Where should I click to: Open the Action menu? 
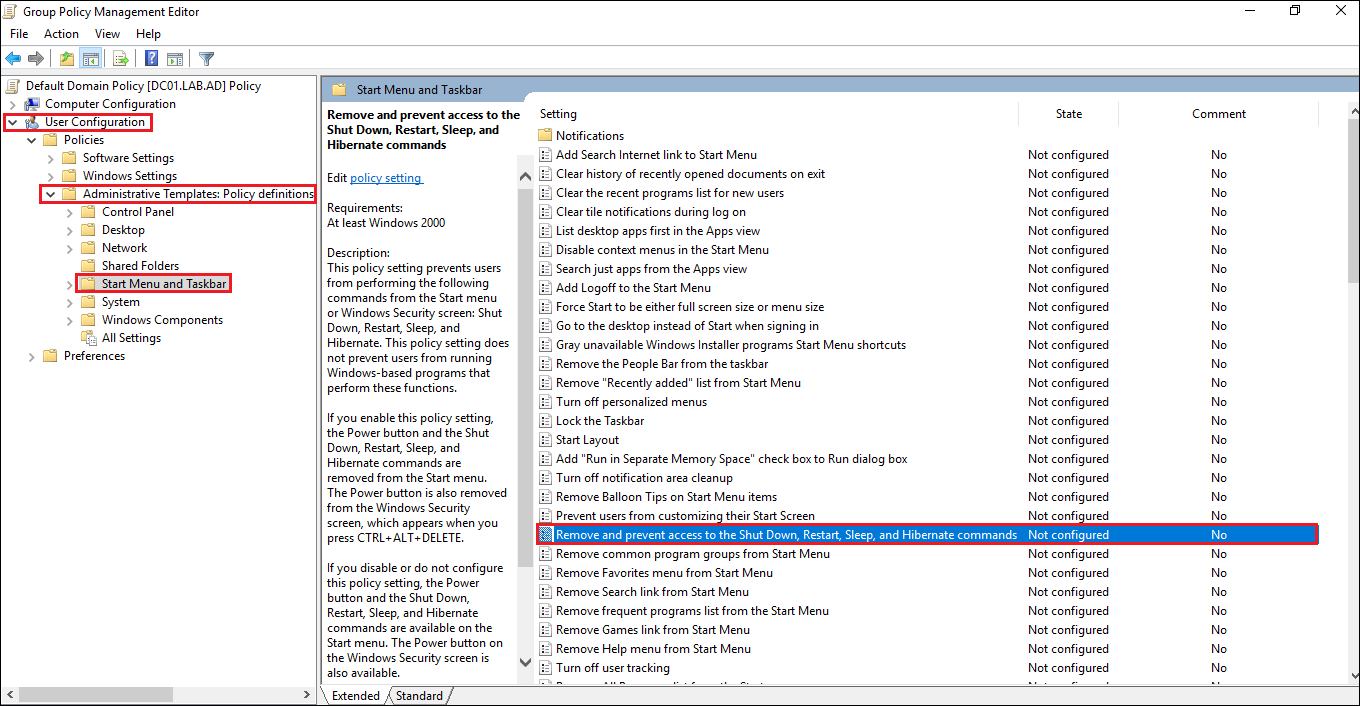[x=61, y=34]
